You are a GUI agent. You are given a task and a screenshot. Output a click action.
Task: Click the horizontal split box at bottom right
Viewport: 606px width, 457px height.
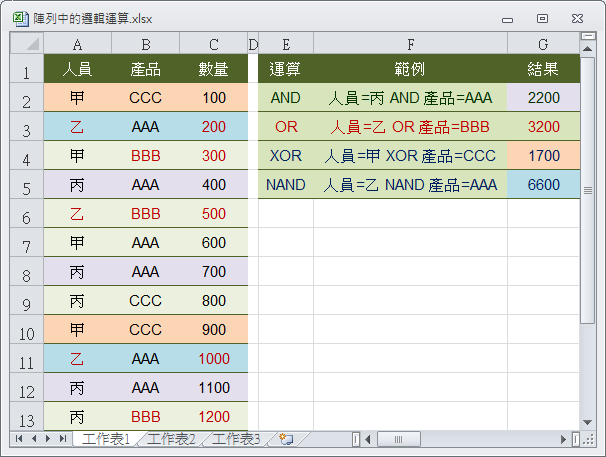576,439
